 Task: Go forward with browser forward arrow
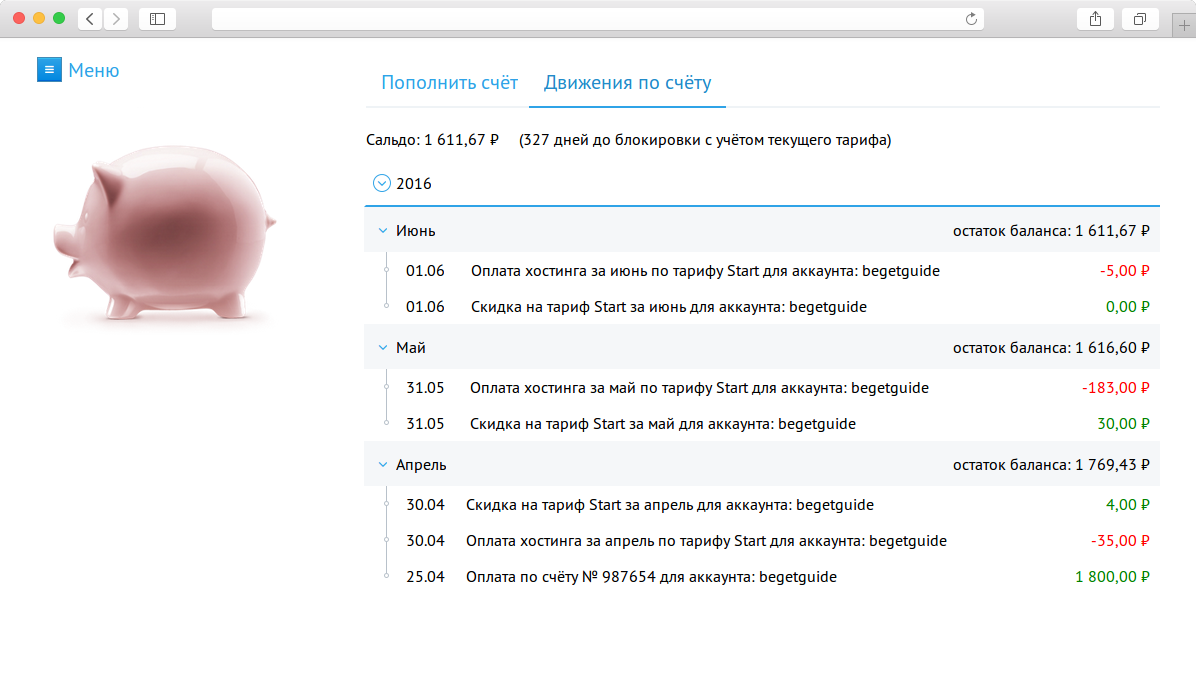click(x=116, y=19)
